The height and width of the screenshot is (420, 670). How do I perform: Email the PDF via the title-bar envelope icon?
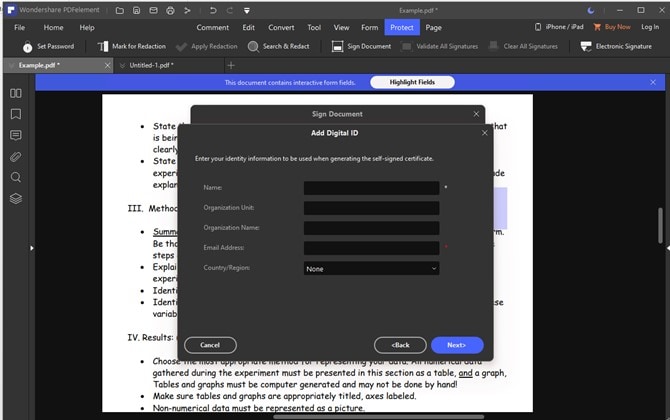click(x=153, y=10)
